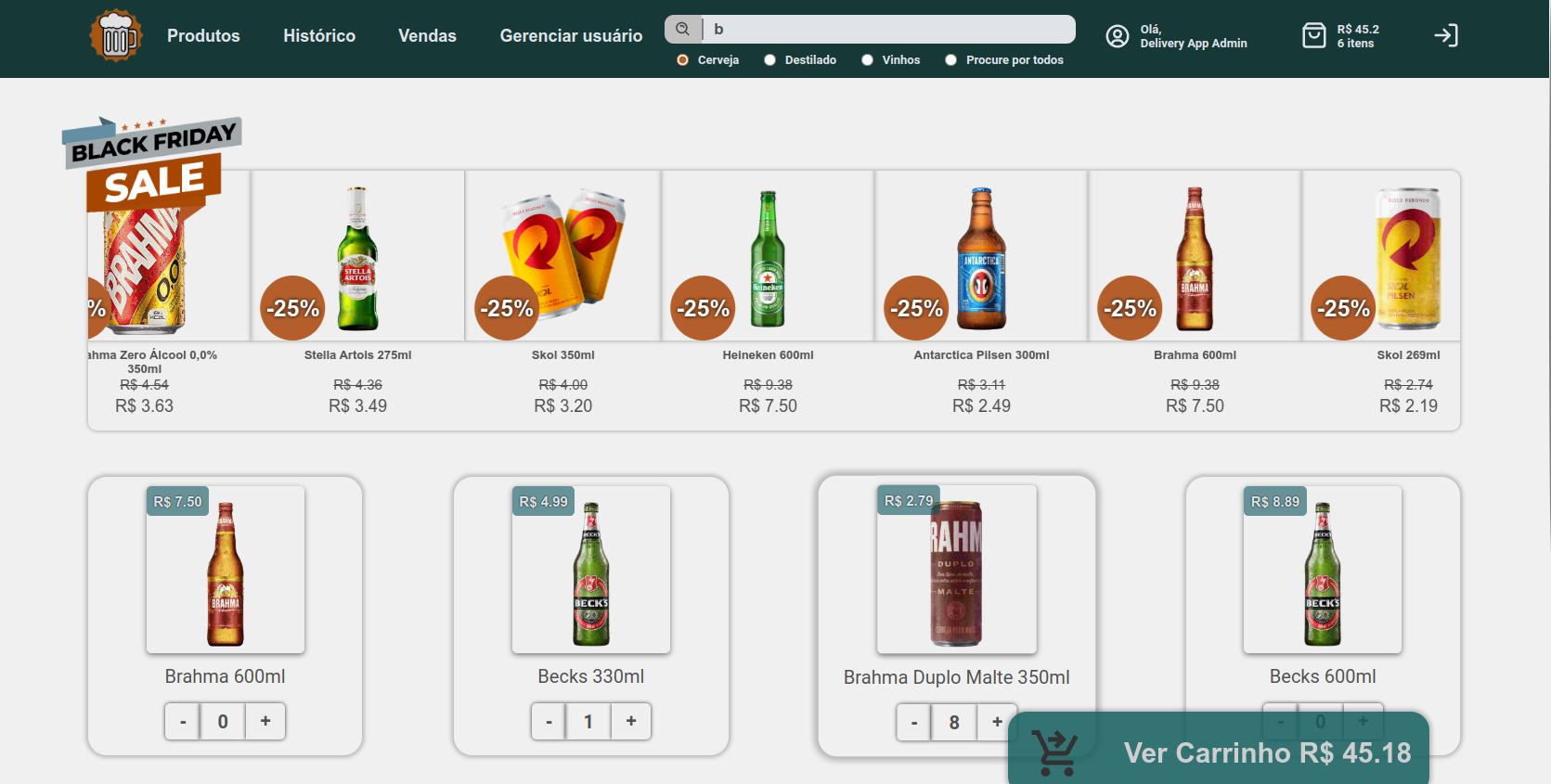Screen dimensions: 1551x784
Task: Click the Becks 600ml product card image
Action: click(1323, 570)
